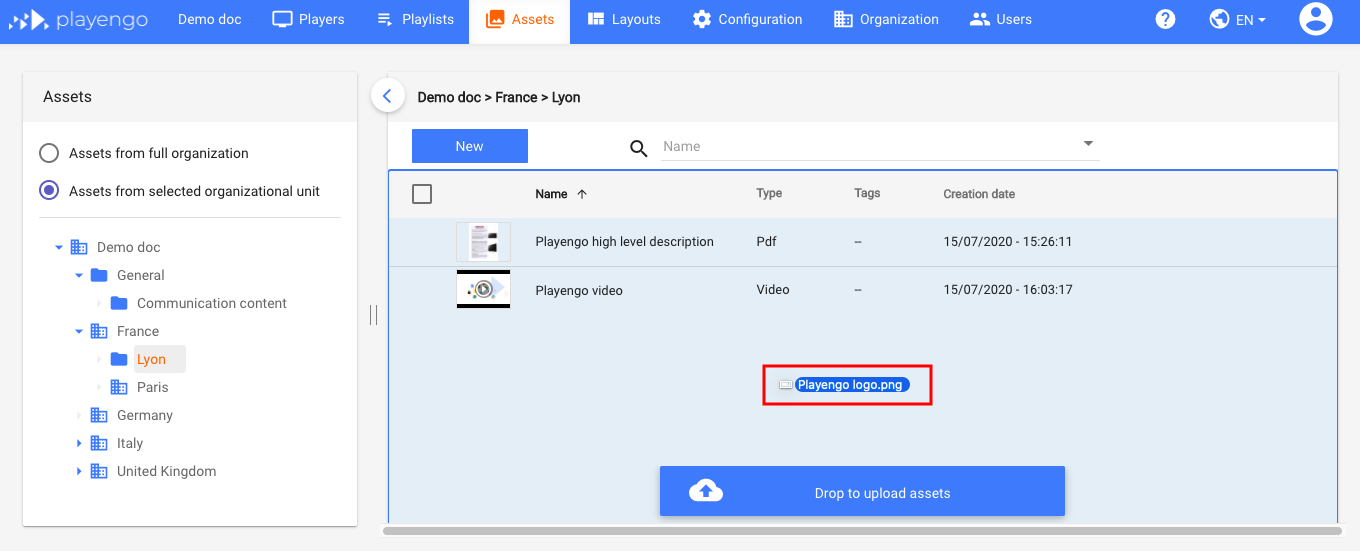Click the 15/07/2020 - 16:03:17 creation date
Image resolution: width=1360 pixels, height=551 pixels.
coord(1008,290)
